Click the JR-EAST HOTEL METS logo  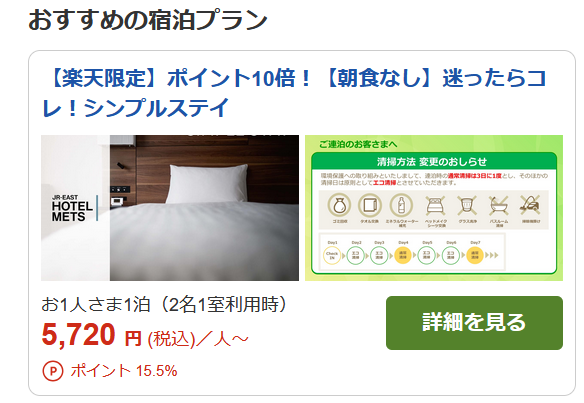tap(74, 208)
